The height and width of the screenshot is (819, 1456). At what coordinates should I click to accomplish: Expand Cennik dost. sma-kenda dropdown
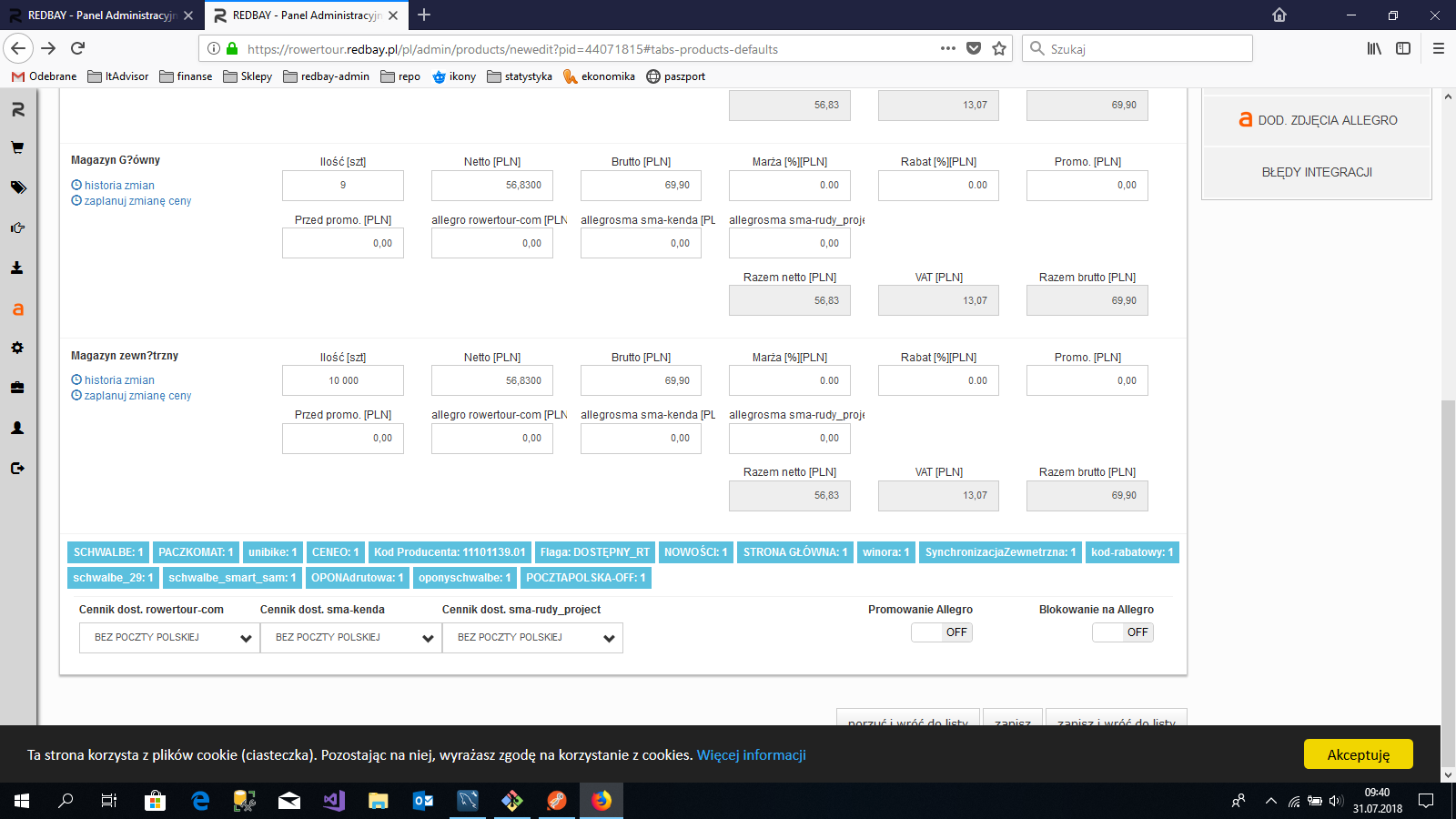coord(350,638)
